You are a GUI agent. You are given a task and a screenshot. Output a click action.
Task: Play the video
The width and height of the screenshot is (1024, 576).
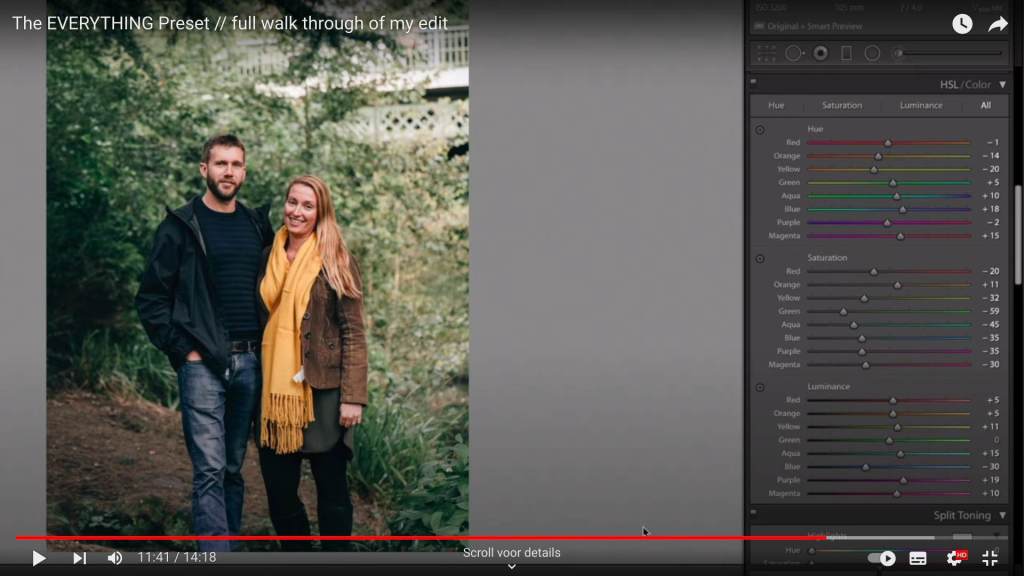point(39,558)
